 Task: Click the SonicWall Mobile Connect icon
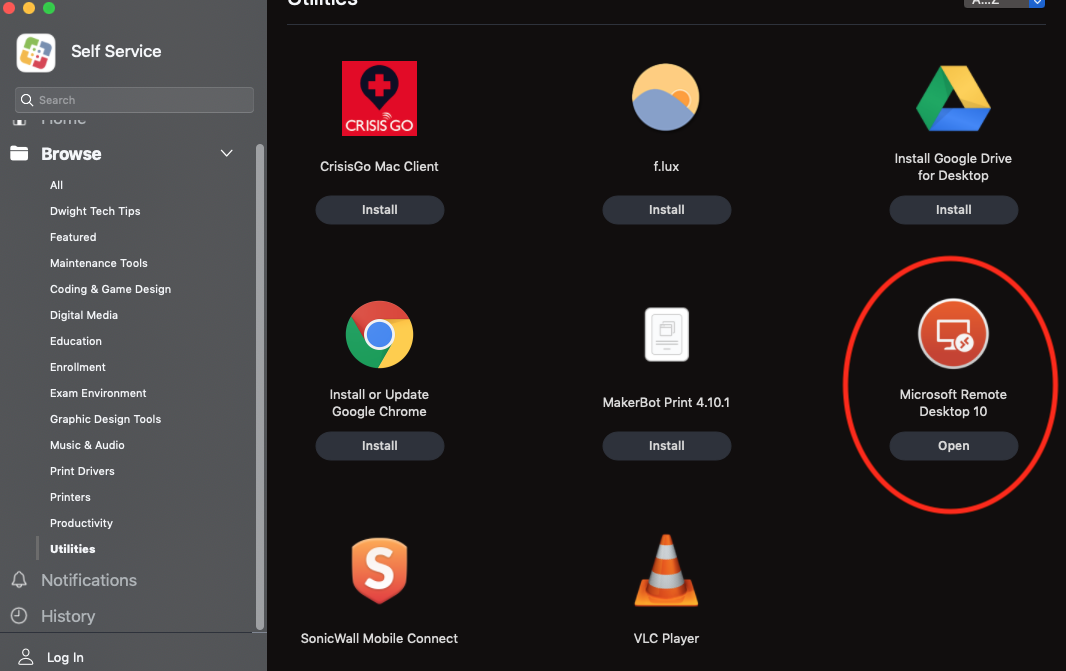379,570
